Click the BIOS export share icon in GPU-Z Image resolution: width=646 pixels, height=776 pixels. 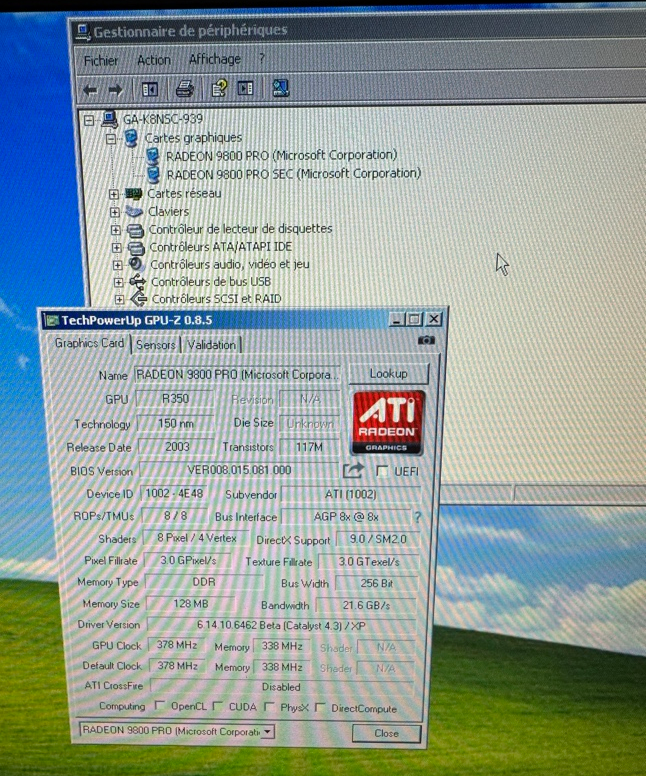pos(353,470)
